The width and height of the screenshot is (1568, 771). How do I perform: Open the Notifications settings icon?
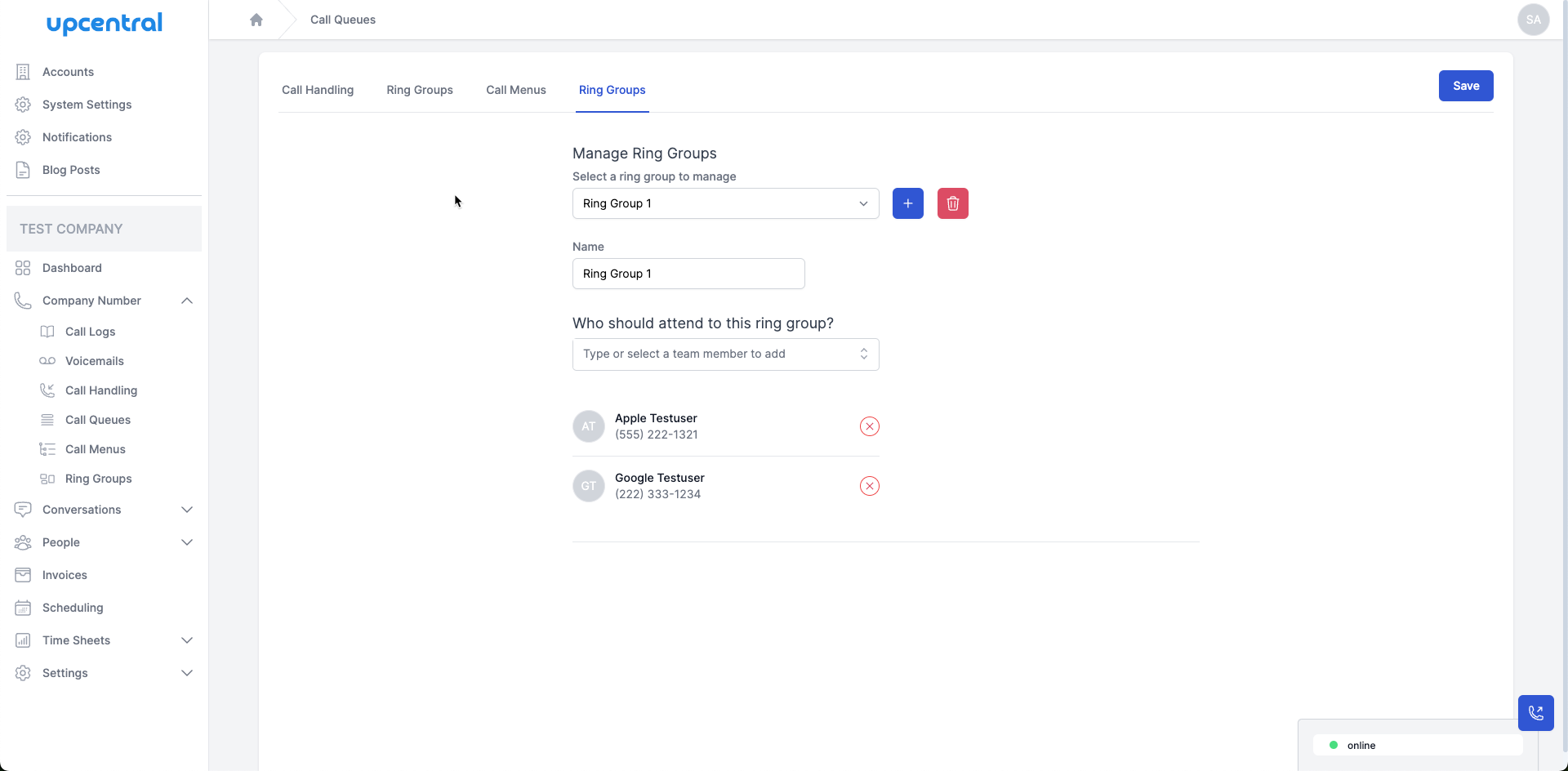(23, 137)
